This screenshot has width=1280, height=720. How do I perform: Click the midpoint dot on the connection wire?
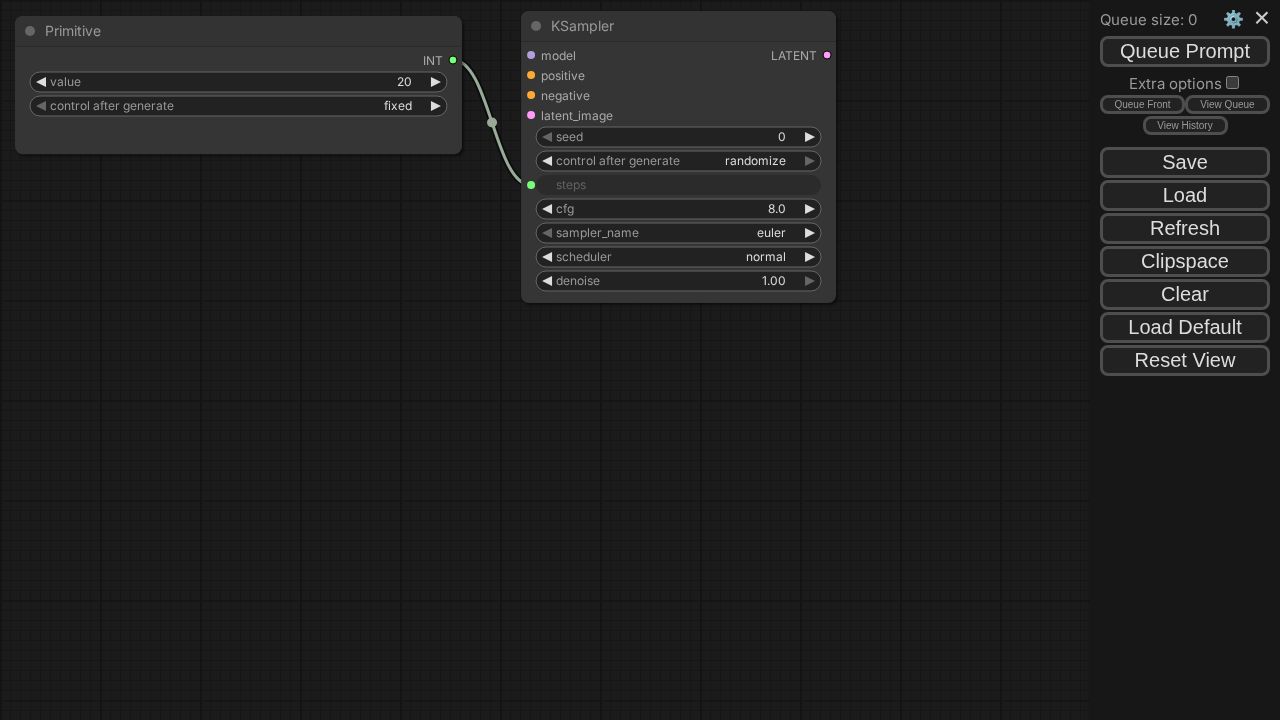pyautogui.click(x=492, y=123)
